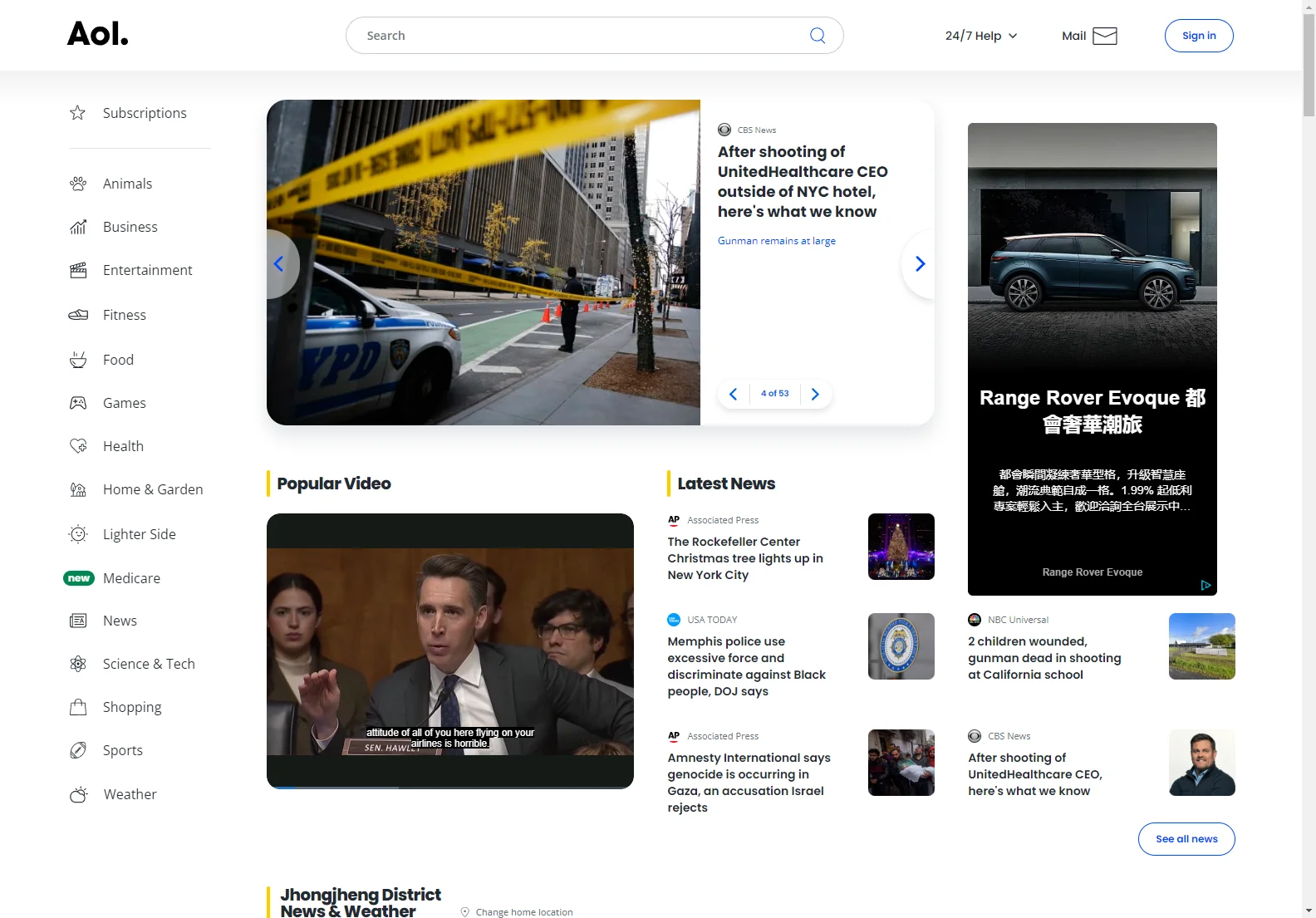Open the Lighter Side section
1316x918 pixels.
click(x=140, y=534)
